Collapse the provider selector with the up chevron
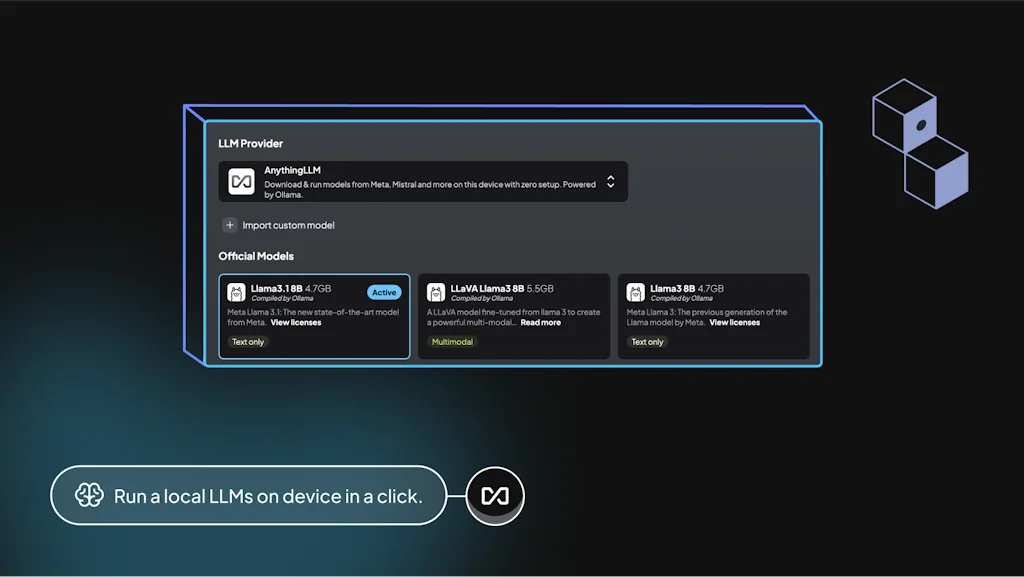Screen dimensions: 1024x577 (612, 178)
